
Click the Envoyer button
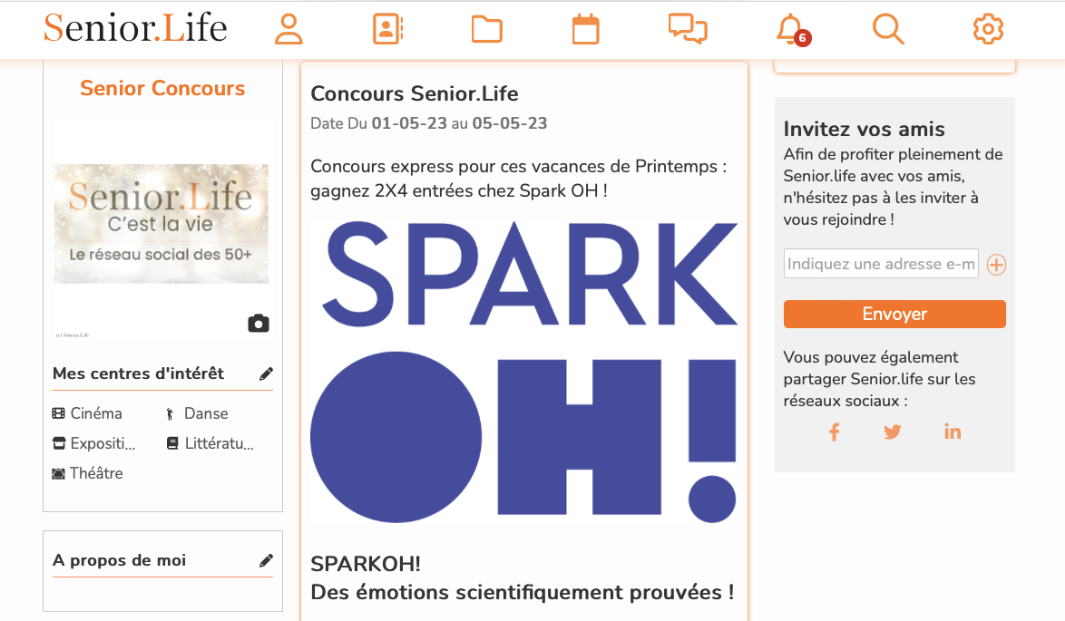pyautogui.click(x=895, y=314)
